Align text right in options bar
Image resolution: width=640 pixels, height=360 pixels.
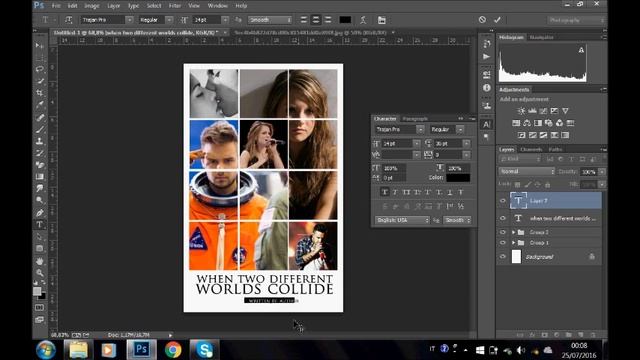[328, 20]
